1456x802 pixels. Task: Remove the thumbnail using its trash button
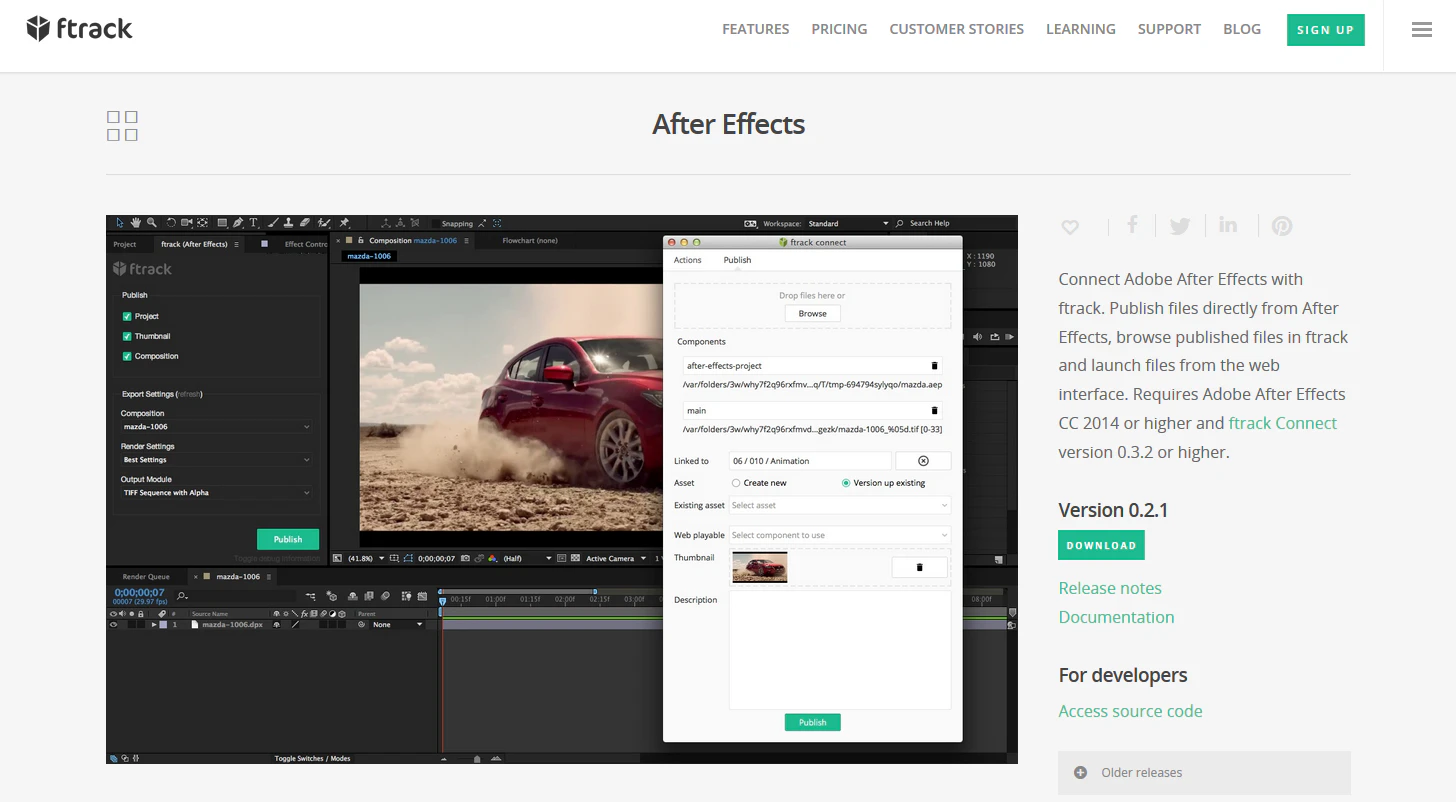pos(920,567)
